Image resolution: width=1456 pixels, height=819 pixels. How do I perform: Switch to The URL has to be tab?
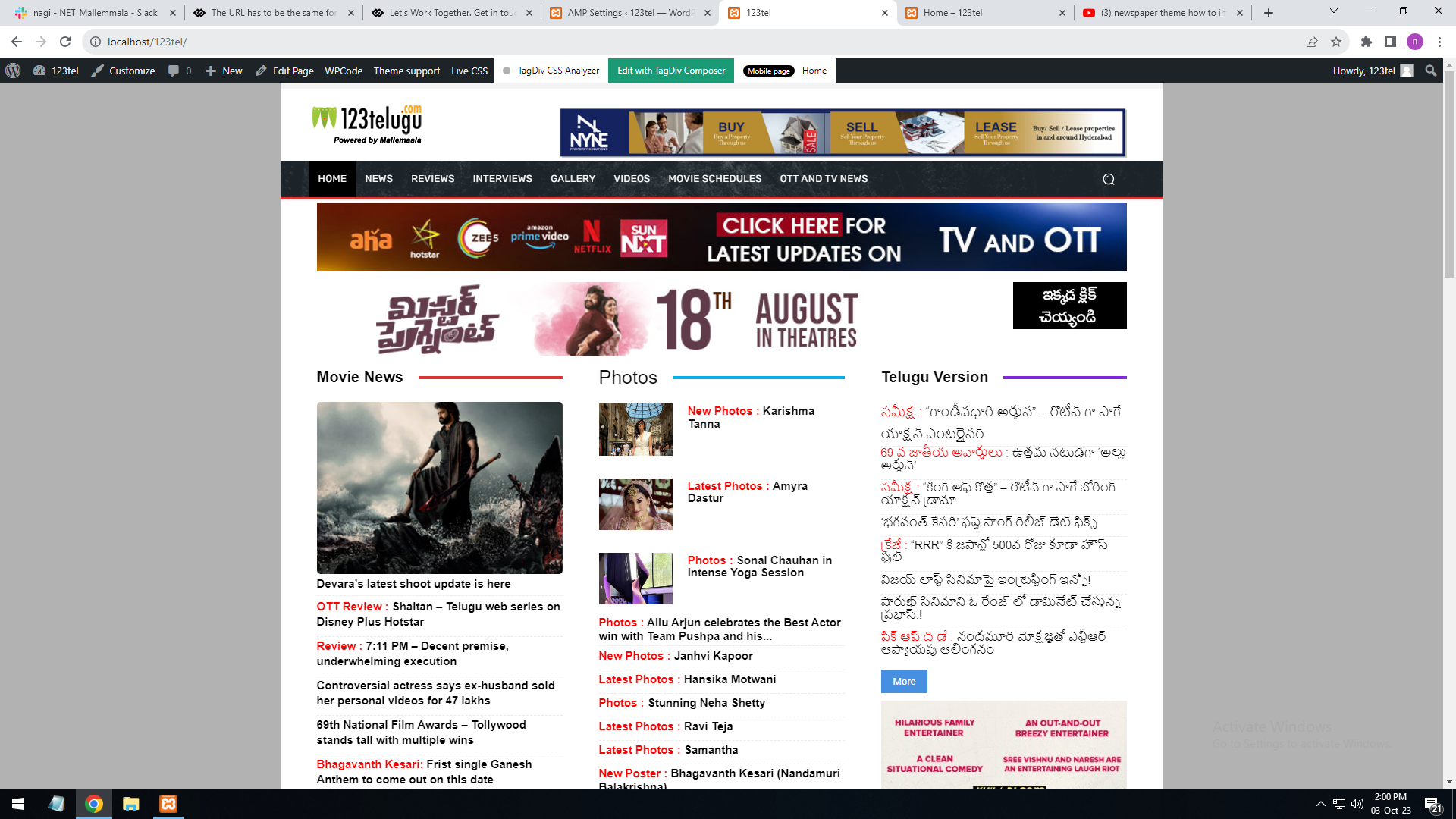275,13
